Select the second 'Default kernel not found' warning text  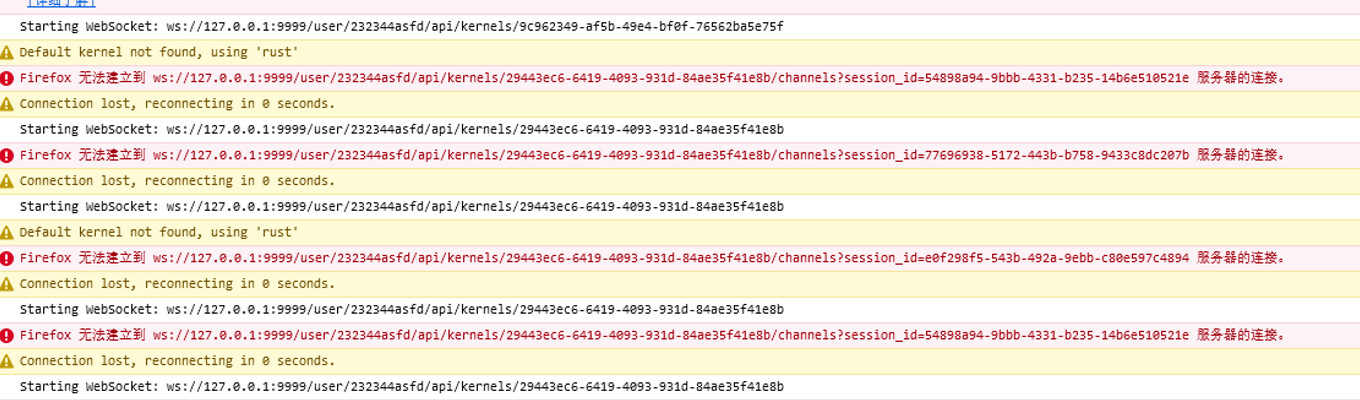(160, 232)
